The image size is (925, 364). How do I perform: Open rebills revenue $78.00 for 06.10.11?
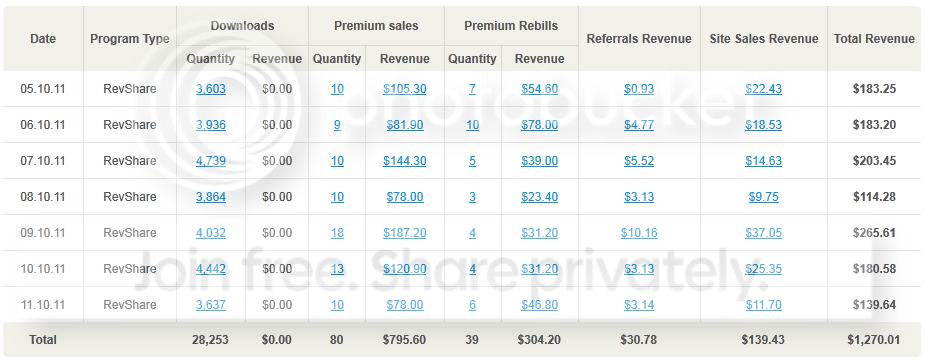point(539,125)
